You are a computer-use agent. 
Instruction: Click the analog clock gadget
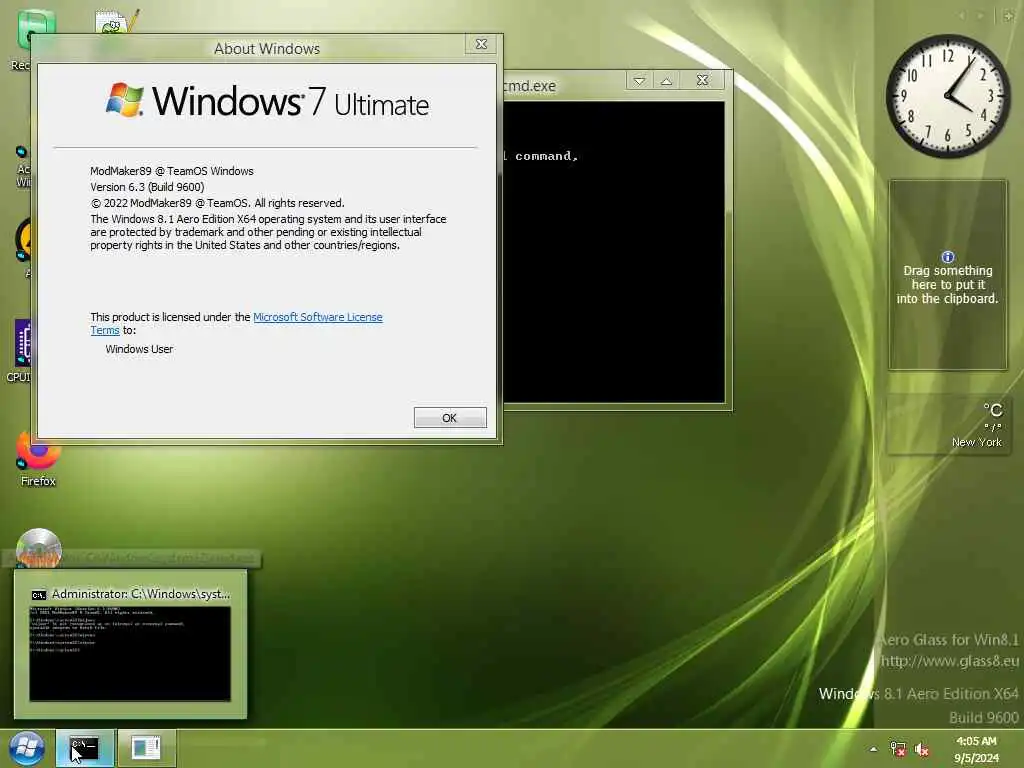coord(947,96)
